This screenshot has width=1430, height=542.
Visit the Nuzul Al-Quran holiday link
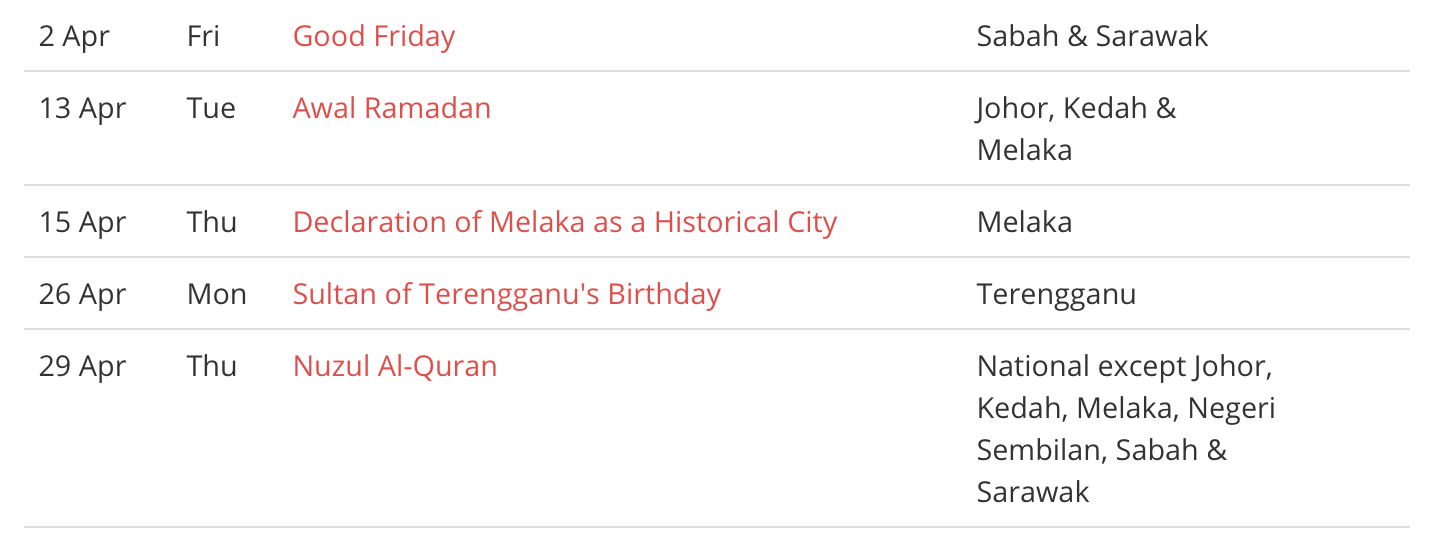[x=394, y=366]
